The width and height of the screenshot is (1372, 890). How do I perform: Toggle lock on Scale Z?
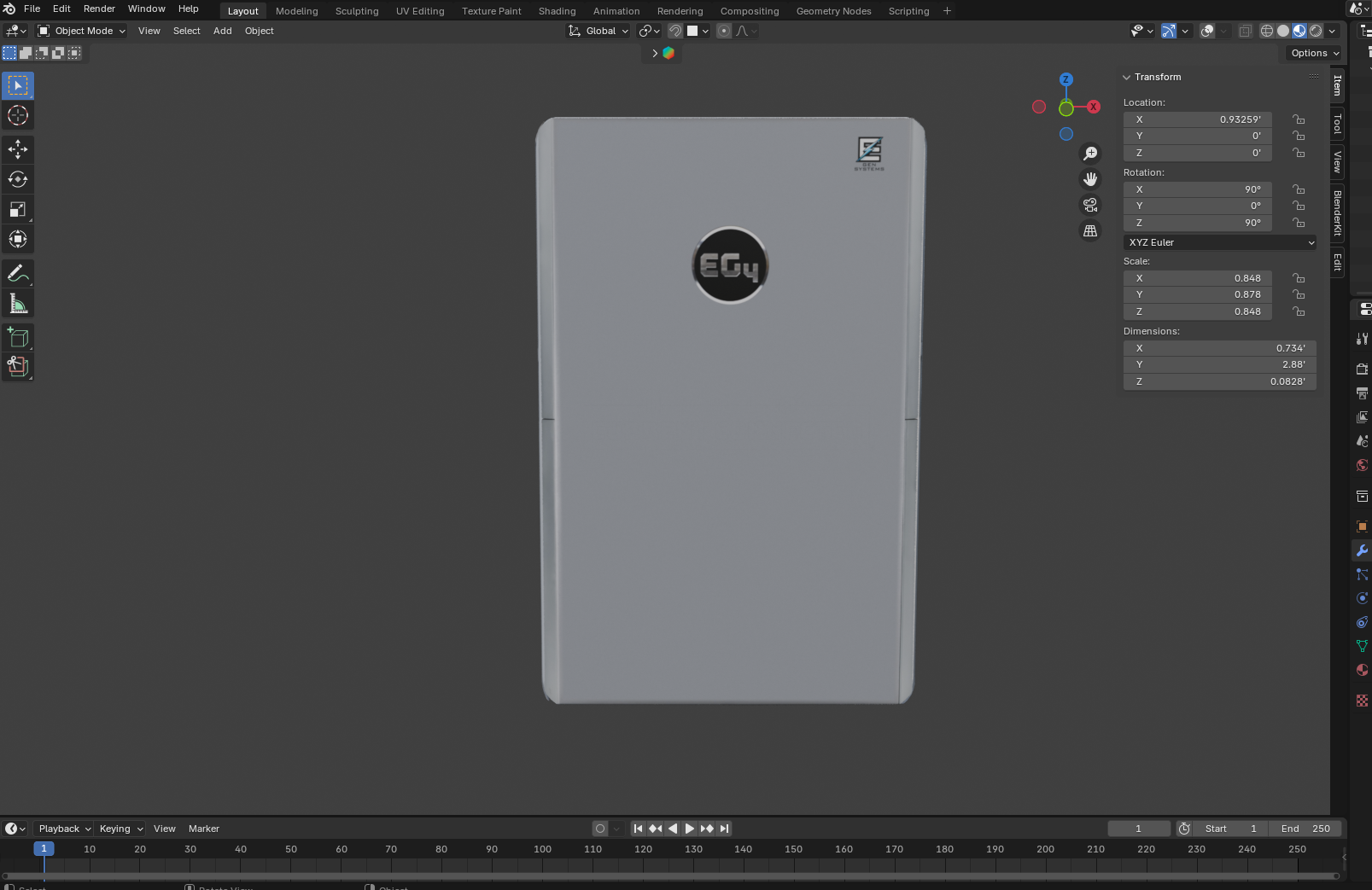tap(1299, 311)
